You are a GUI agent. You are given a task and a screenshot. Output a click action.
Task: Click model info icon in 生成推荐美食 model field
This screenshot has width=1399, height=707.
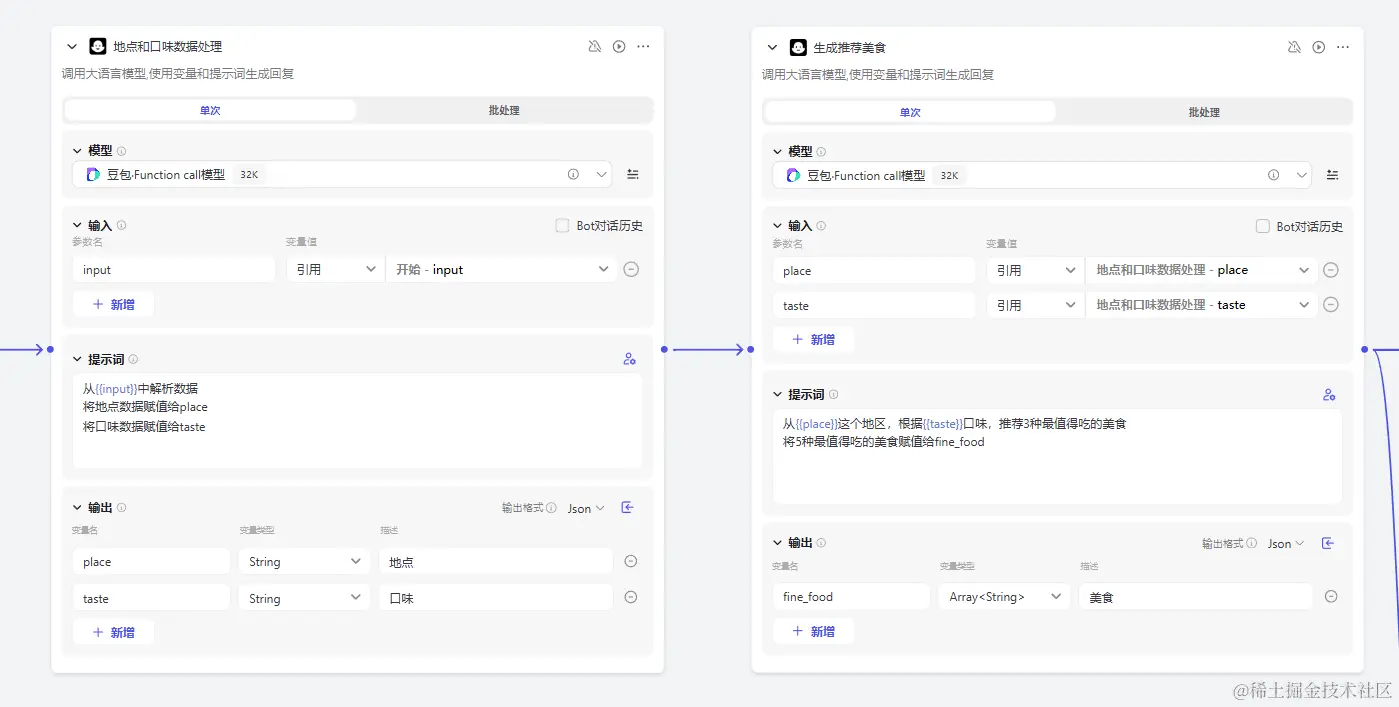1273,175
